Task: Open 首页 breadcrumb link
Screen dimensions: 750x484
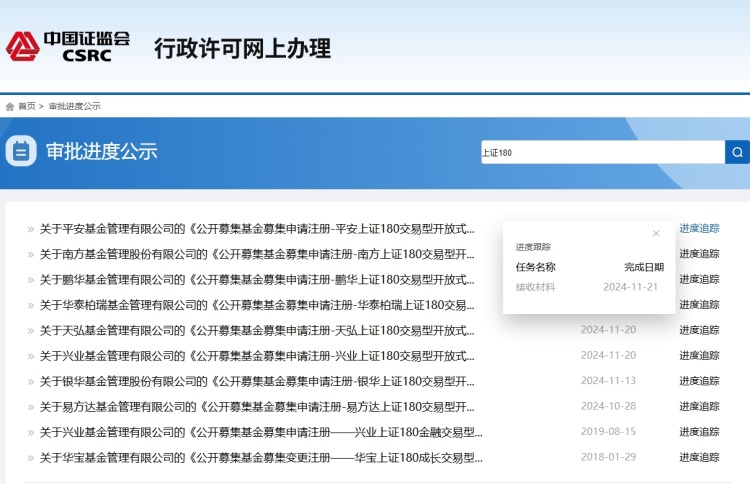Action: click(27, 106)
